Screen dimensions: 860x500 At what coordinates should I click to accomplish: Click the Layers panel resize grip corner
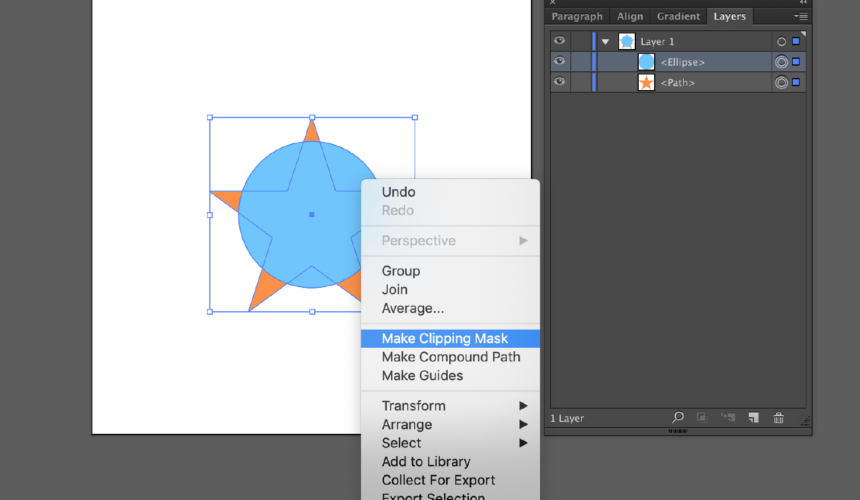(x=805, y=421)
